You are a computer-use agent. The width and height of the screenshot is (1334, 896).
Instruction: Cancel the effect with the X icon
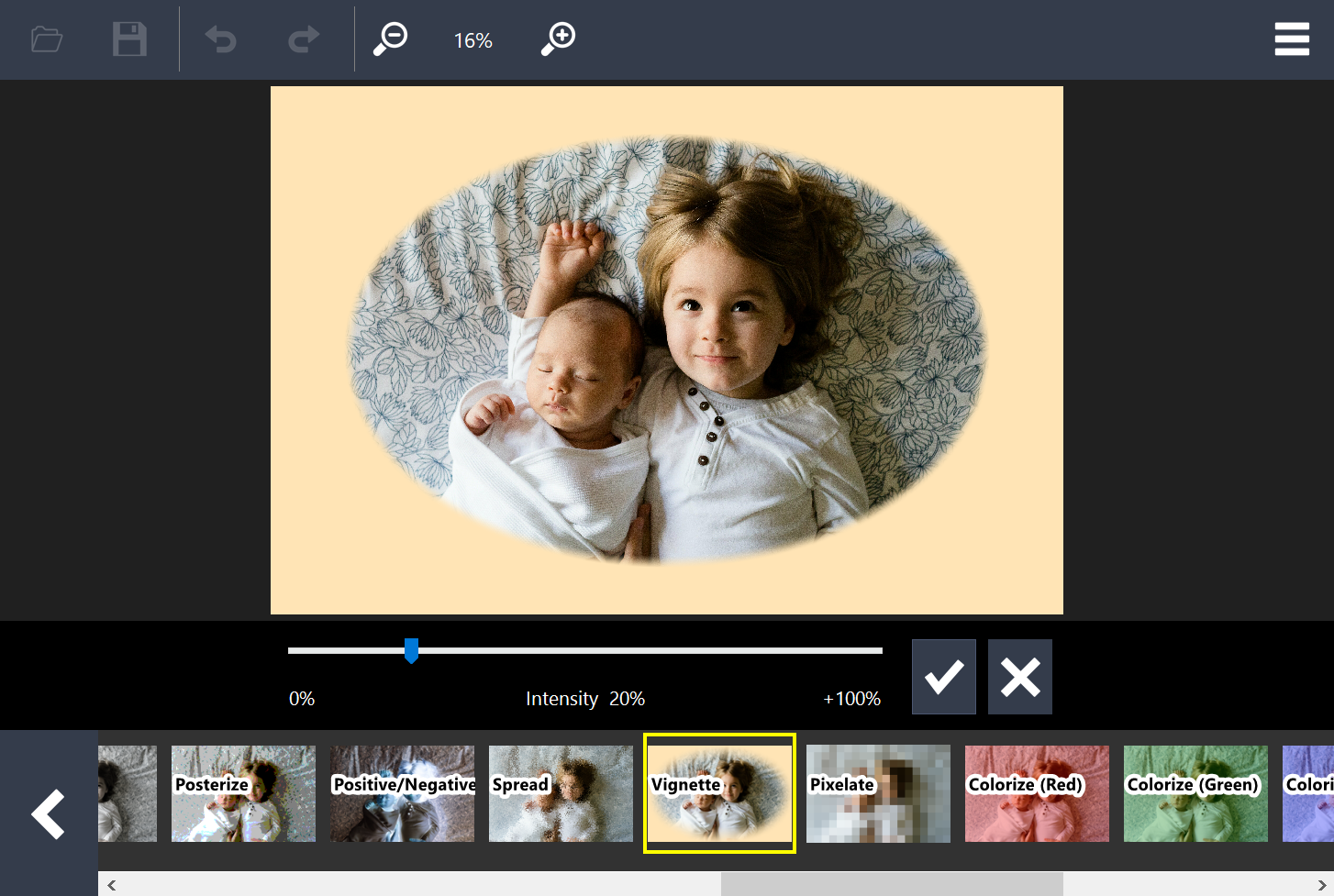point(1019,676)
